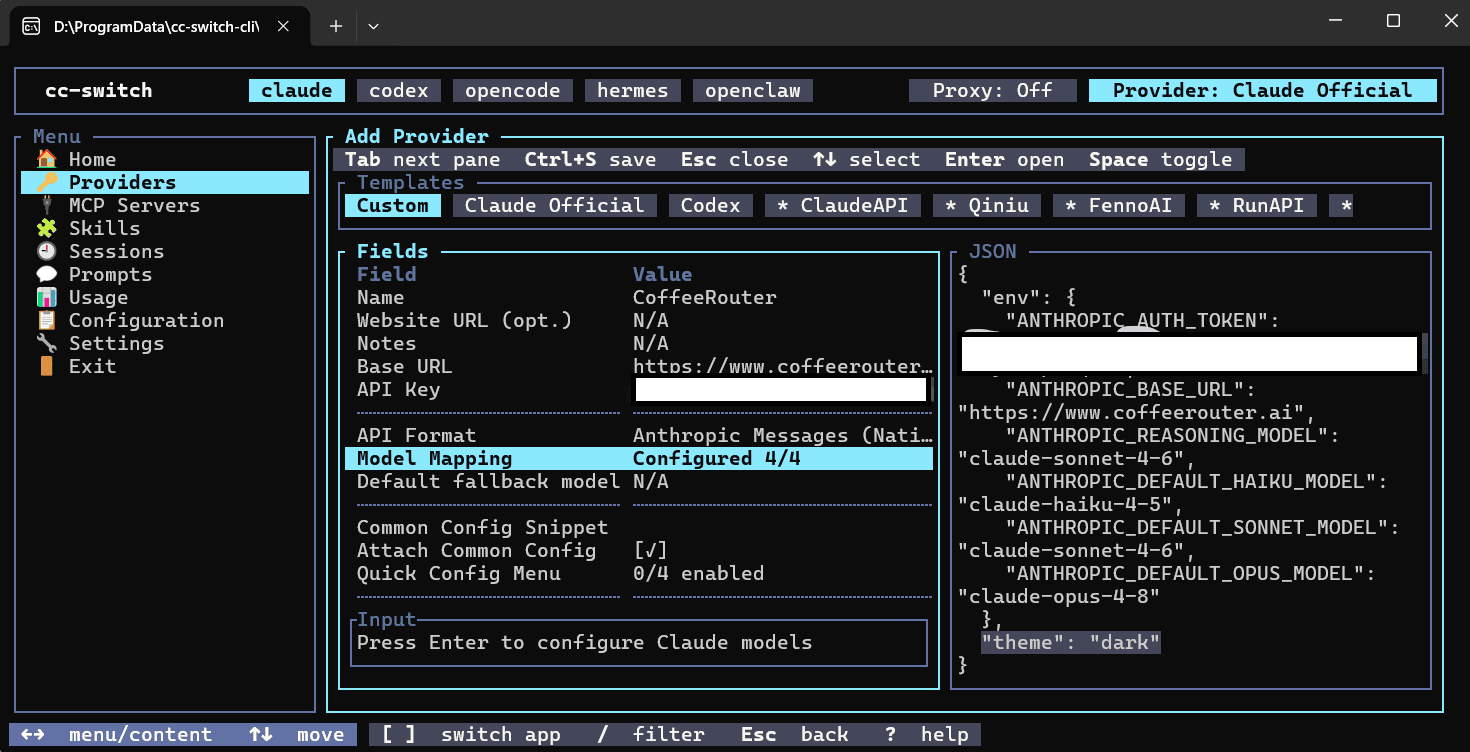
Task: Select the API Format field row
Action: pyautogui.click(x=639, y=435)
